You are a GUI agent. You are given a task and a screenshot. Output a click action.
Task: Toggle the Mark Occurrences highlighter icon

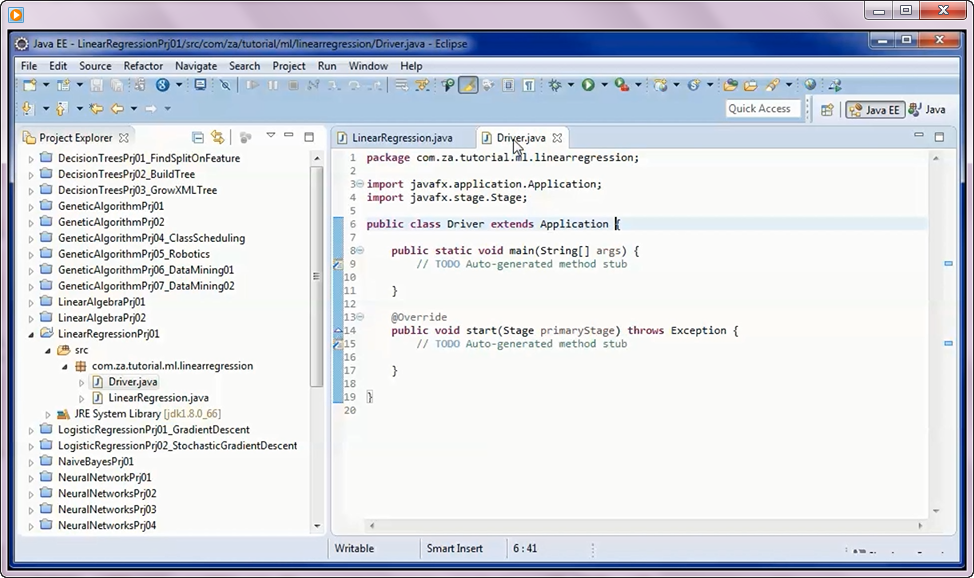click(x=467, y=85)
